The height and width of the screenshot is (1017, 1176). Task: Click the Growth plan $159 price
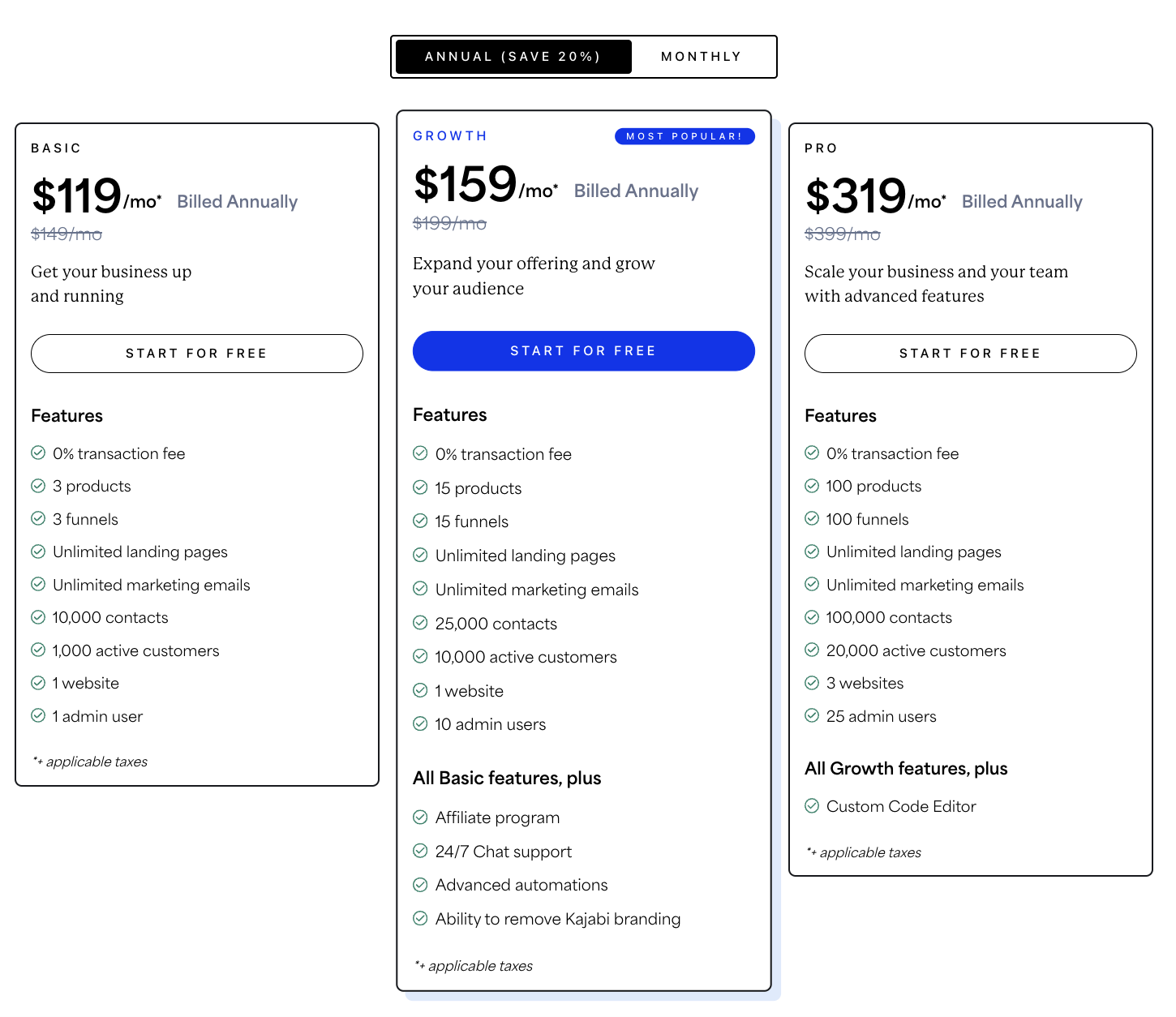466,184
